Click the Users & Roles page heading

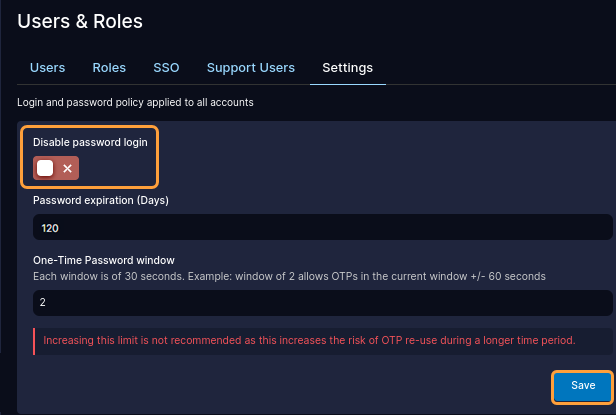pyautogui.click(x=80, y=20)
